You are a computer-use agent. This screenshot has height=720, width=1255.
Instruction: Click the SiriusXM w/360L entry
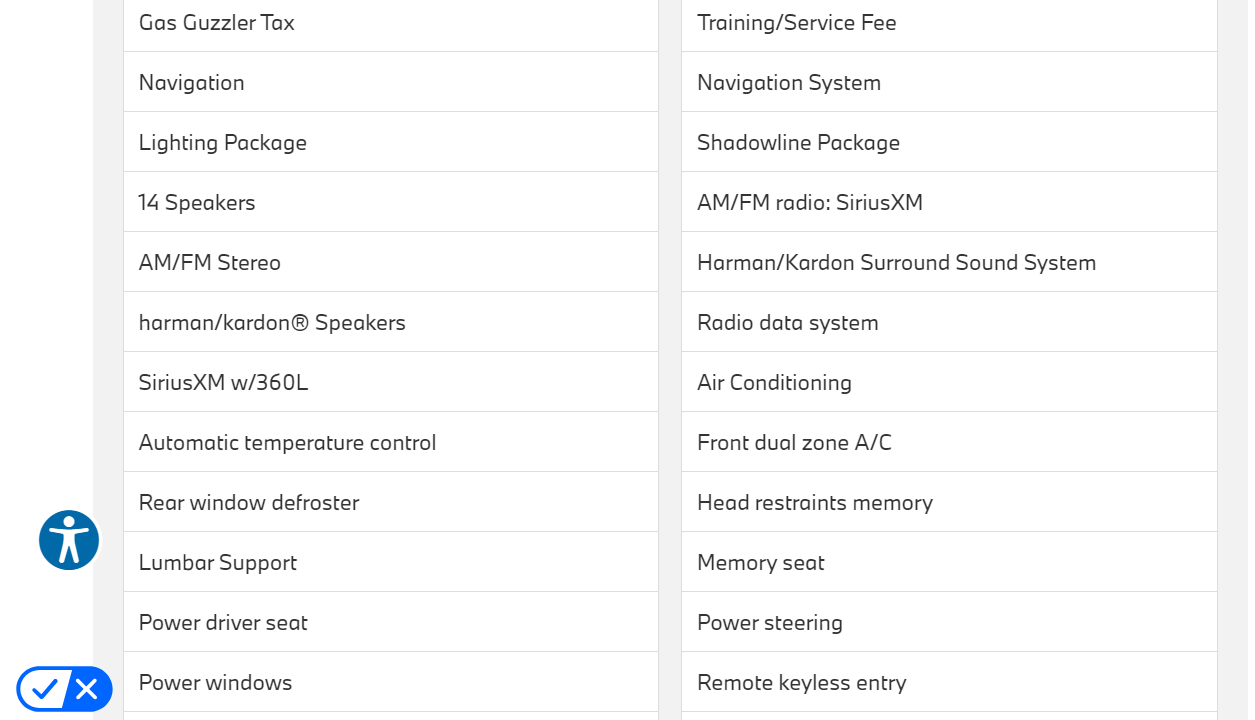click(x=223, y=382)
